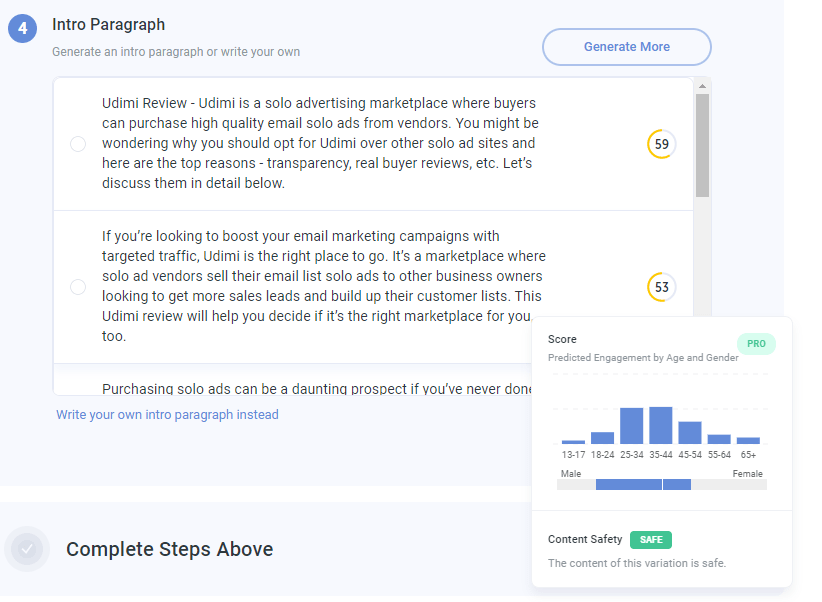This screenshot has width=822, height=602.
Task: Click the 45-54 age engagement bar
Action: (689, 433)
